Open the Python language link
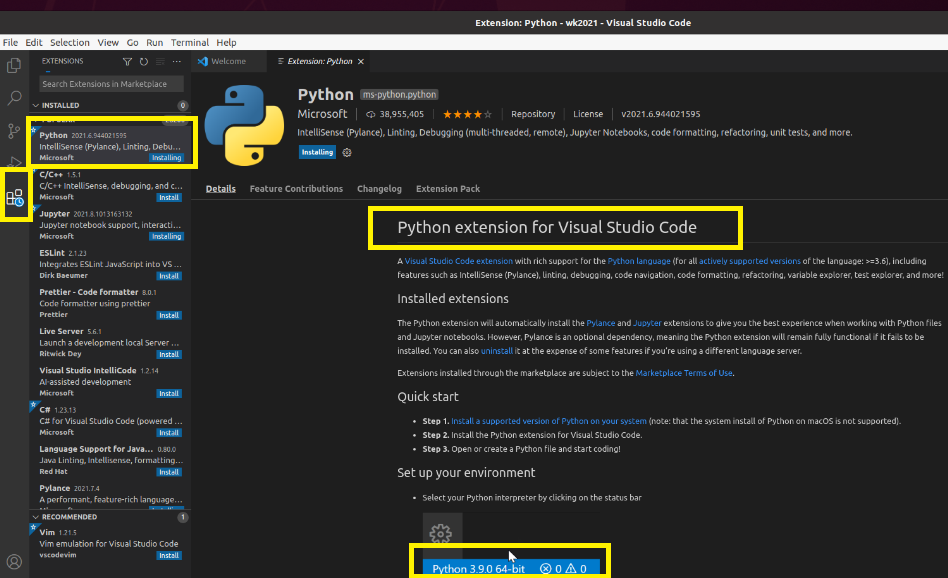The width and height of the screenshot is (948, 578). pos(639,261)
